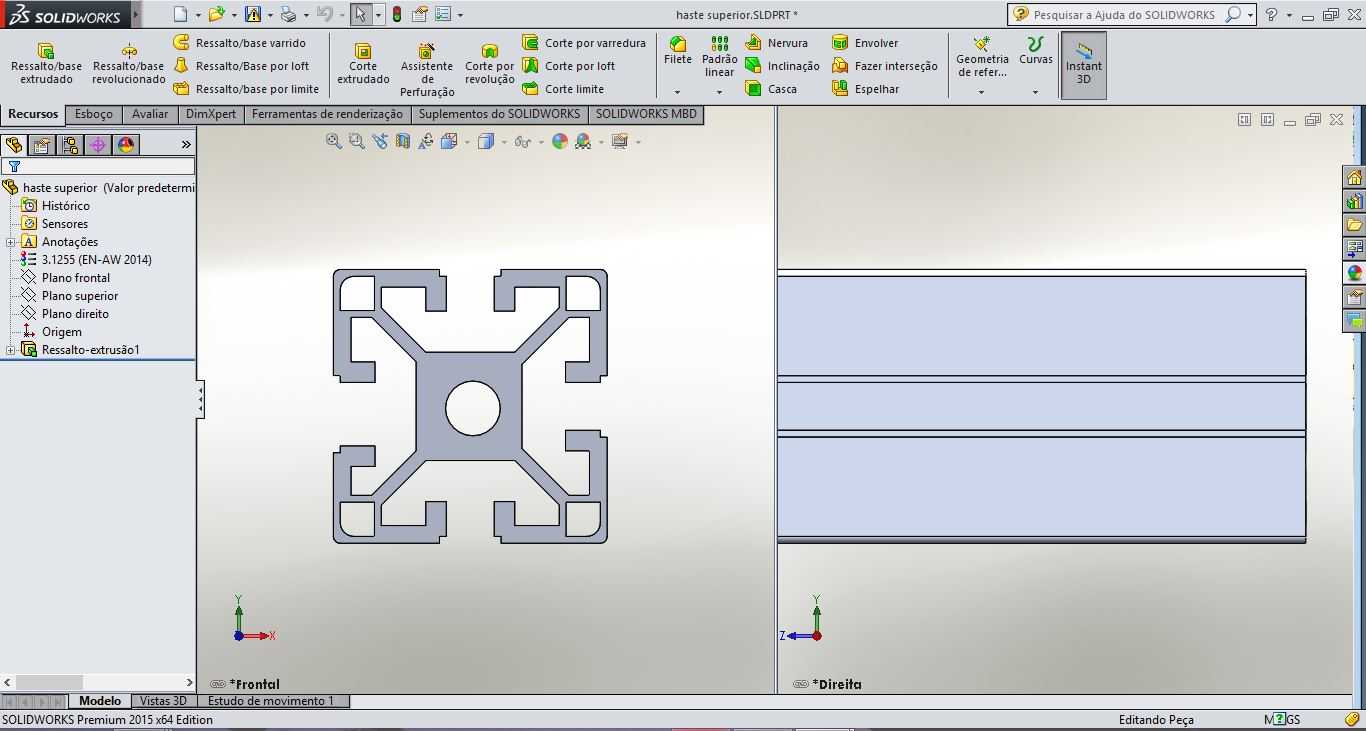The height and width of the screenshot is (731, 1366).
Task: Click Corte limite
Action: (x=563, y=89)
